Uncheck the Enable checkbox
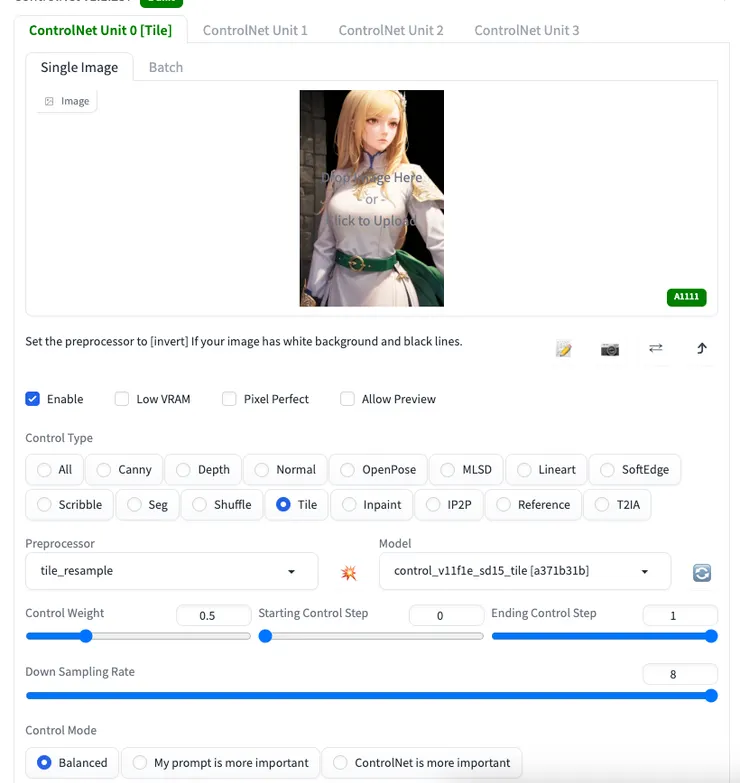 click(x=32, y=399)
